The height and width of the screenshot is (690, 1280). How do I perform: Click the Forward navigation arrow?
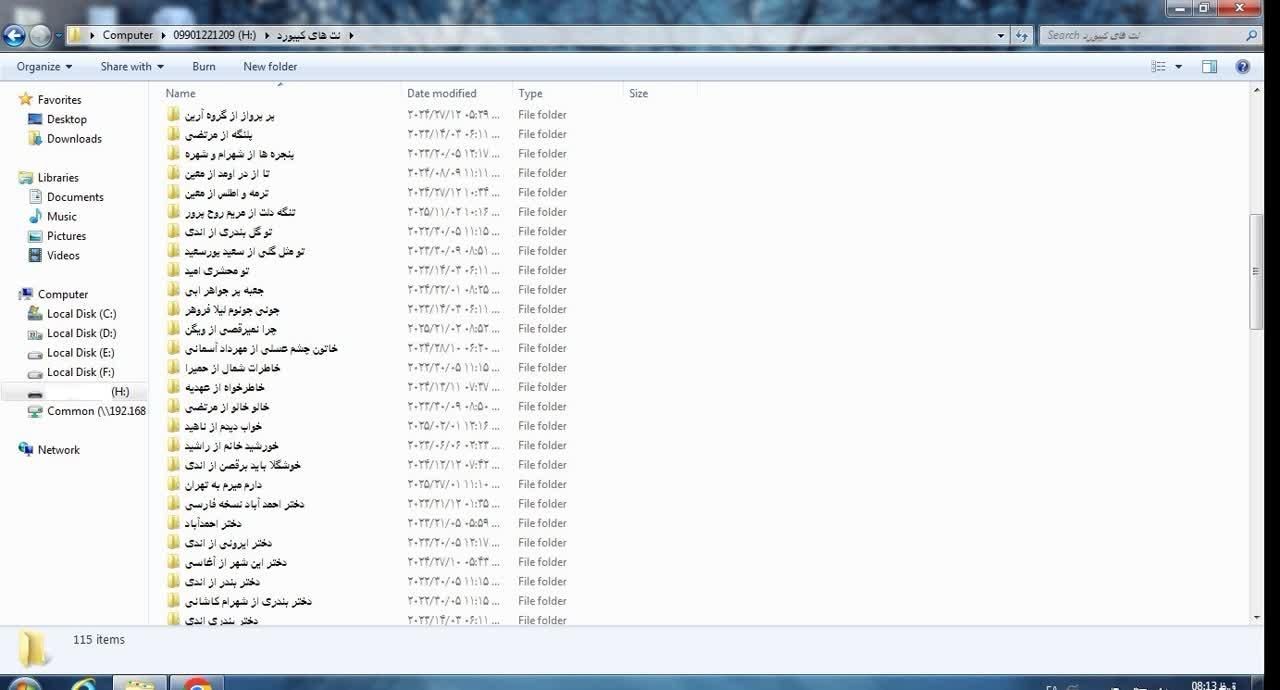[x=40, y=36]
